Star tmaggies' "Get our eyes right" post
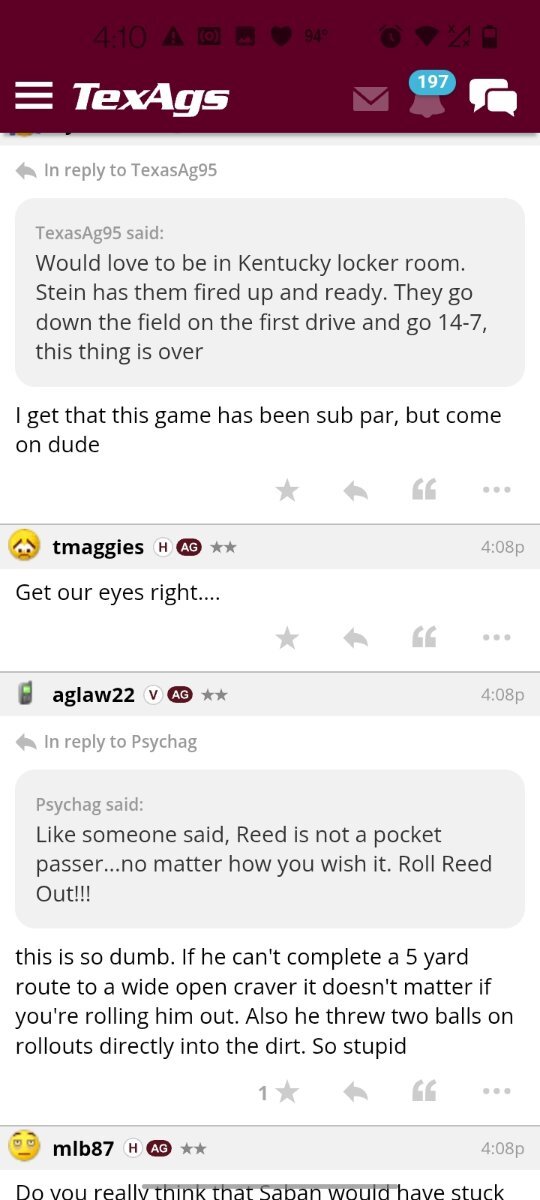The height and width of the screenshot is (1200, 540). click(x=287, y=637)
